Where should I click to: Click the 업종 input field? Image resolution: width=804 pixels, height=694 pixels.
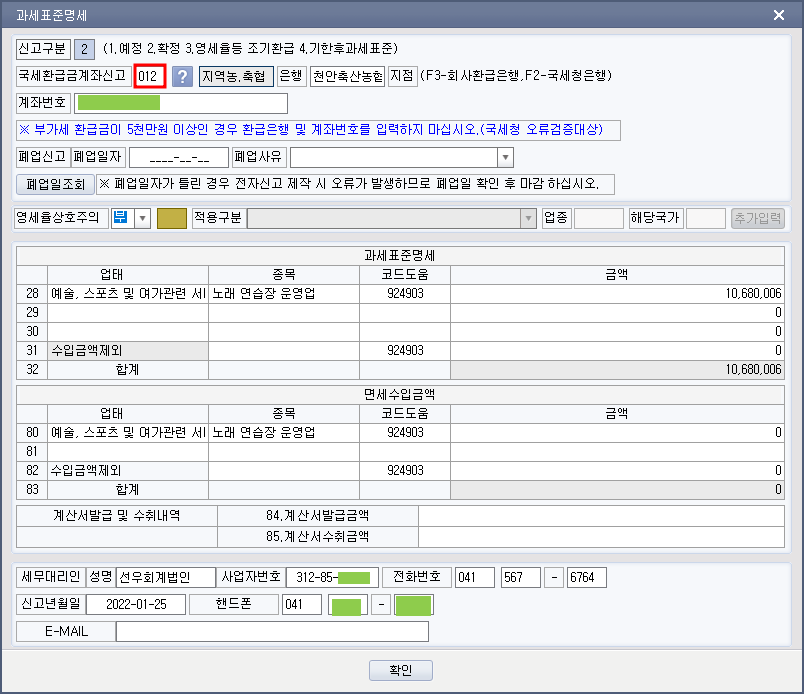pos(598,218)
